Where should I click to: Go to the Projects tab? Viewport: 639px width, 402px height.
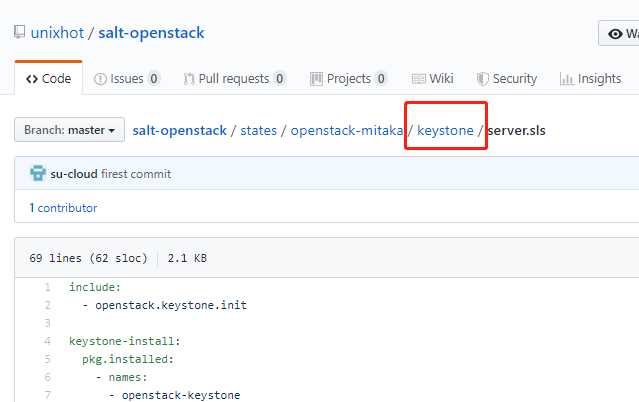[348, 78]
